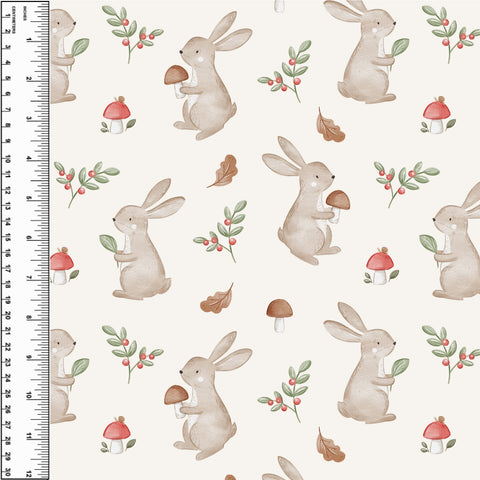Select the 9 inch number on ruler
Screen dimensions: 480x480
29,357
